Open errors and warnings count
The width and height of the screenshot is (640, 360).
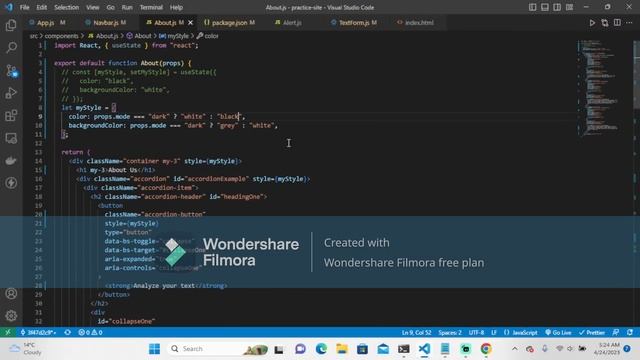(x=90, y=332)
